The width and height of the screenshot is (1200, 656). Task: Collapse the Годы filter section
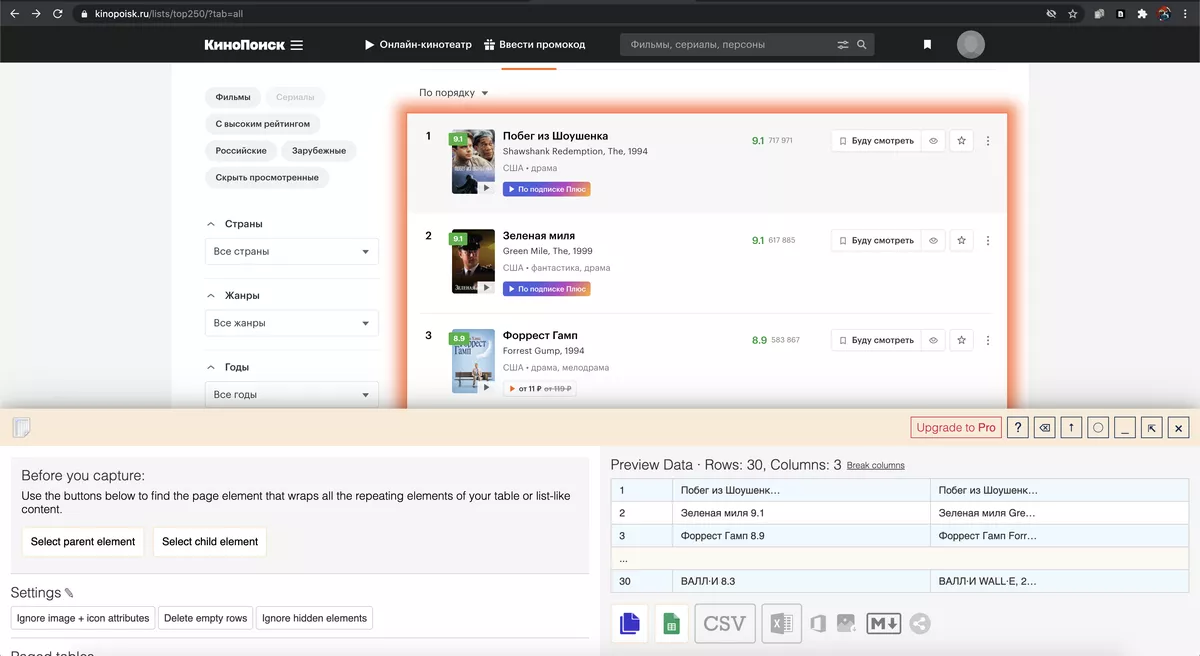(228, 367)
